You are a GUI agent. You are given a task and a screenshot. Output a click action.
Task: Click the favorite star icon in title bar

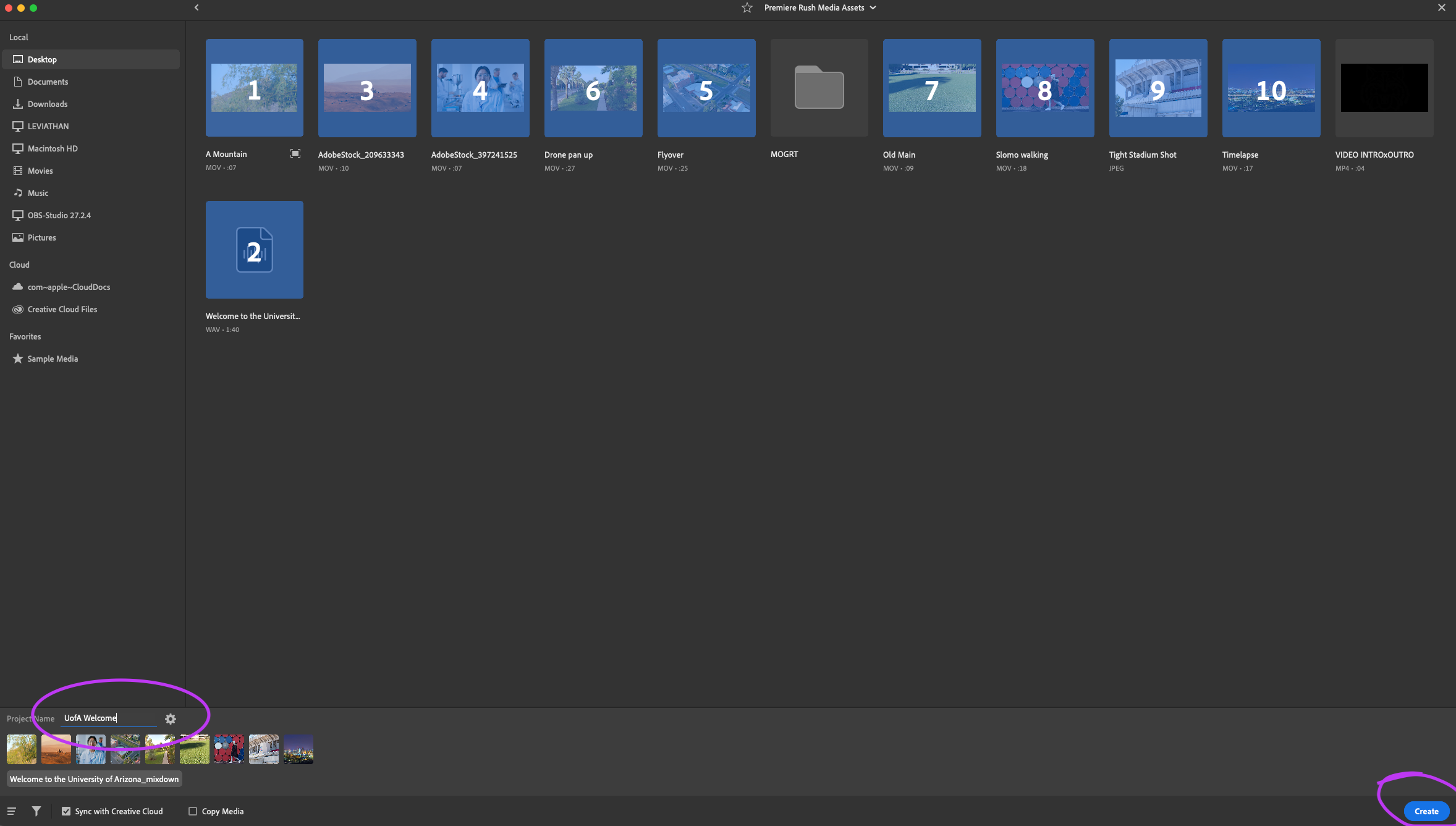747,8
